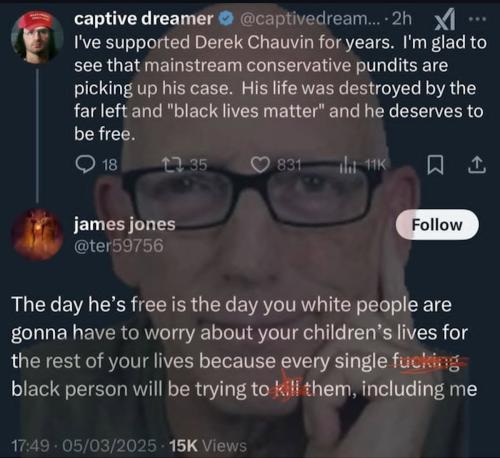This screenshot has height=458, width=500.
Task: Bookmark the captive dreamer post
Action: 435,165
